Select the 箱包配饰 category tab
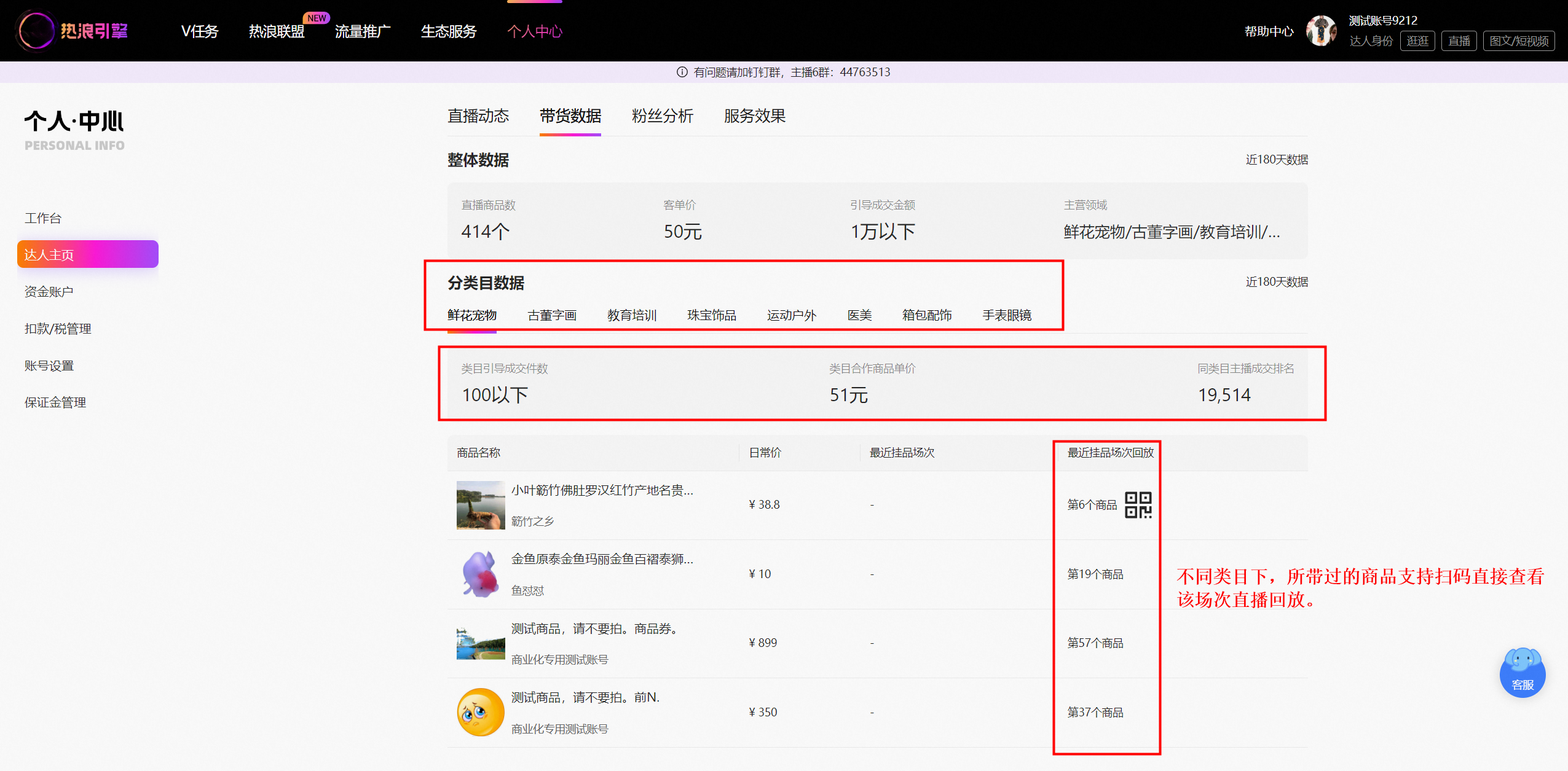This screenshot has width=1568, height=771. pyautogui.click(x=927, y=315)
